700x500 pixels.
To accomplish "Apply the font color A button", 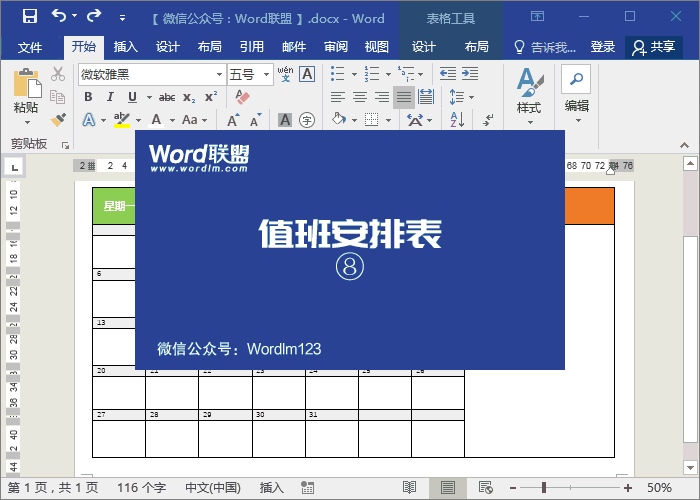I will pos(156,120).
